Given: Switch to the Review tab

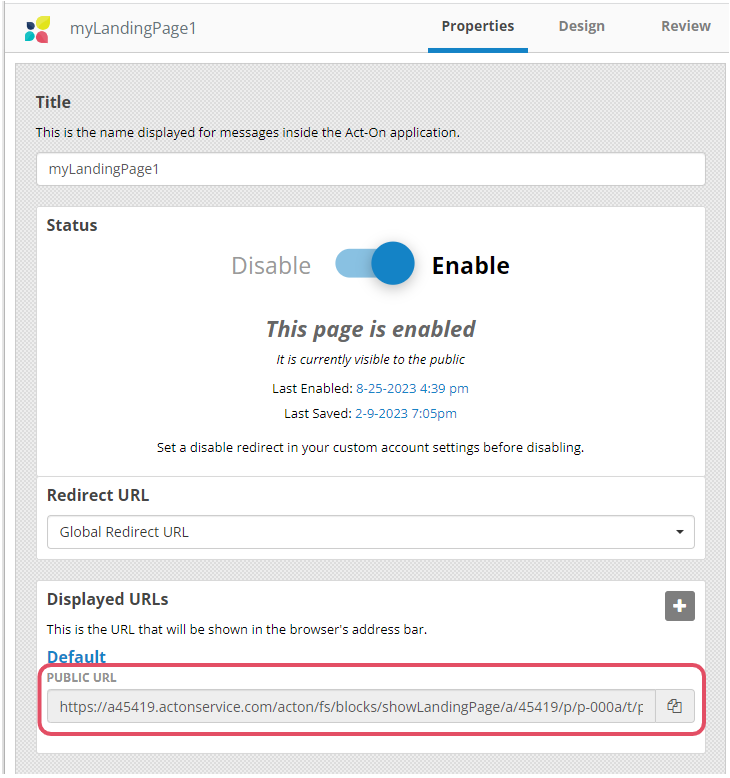Looking at the screenshot, I should coord(686,26).
